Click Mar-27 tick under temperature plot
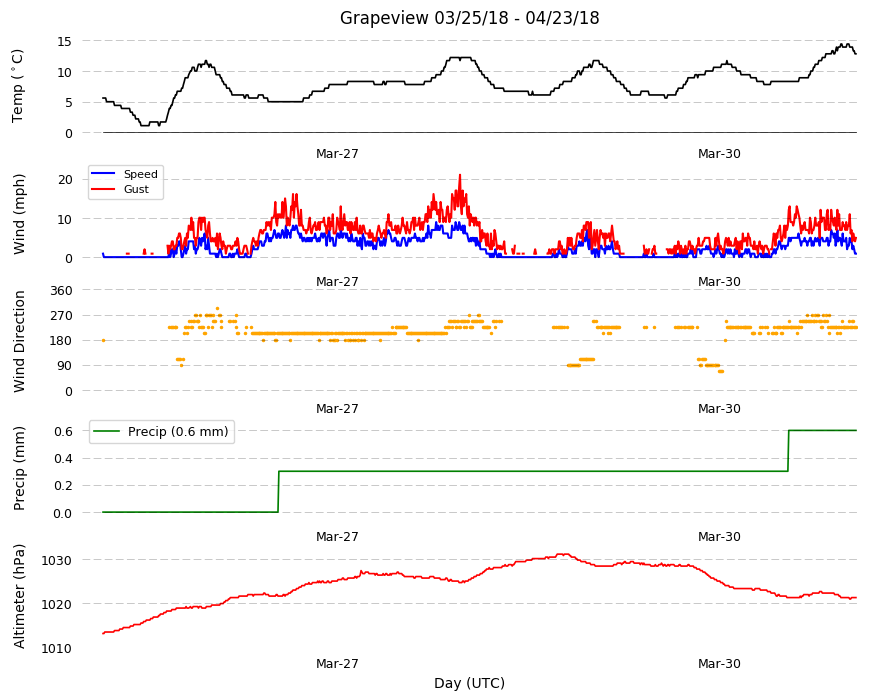This screenshot has height=700, width=870. click(x=337, y=154)
